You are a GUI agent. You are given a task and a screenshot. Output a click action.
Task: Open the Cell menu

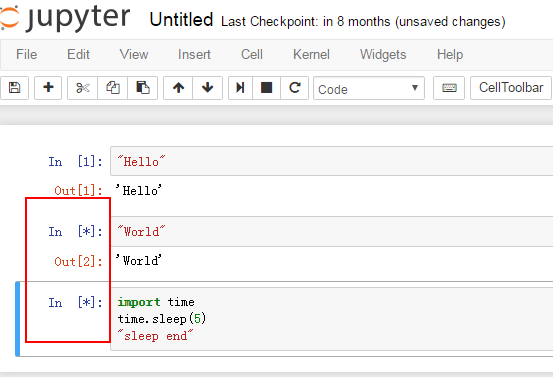coord(252,55)
